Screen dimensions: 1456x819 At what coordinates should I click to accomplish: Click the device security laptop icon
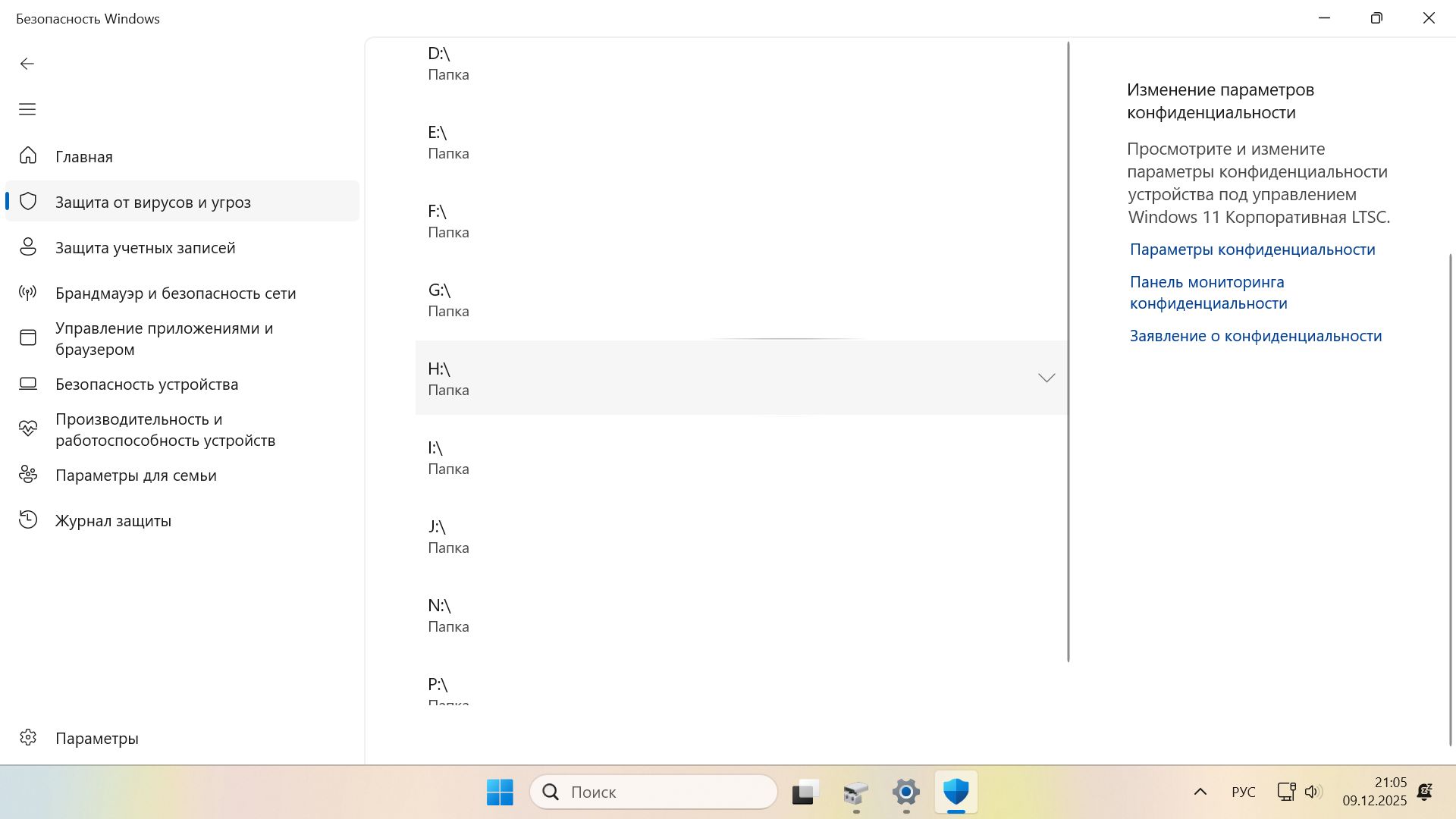click(28, 384)
